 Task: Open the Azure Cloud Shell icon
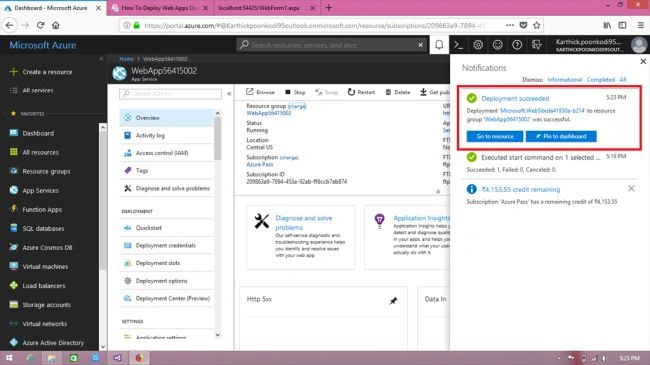coord(458,45)
